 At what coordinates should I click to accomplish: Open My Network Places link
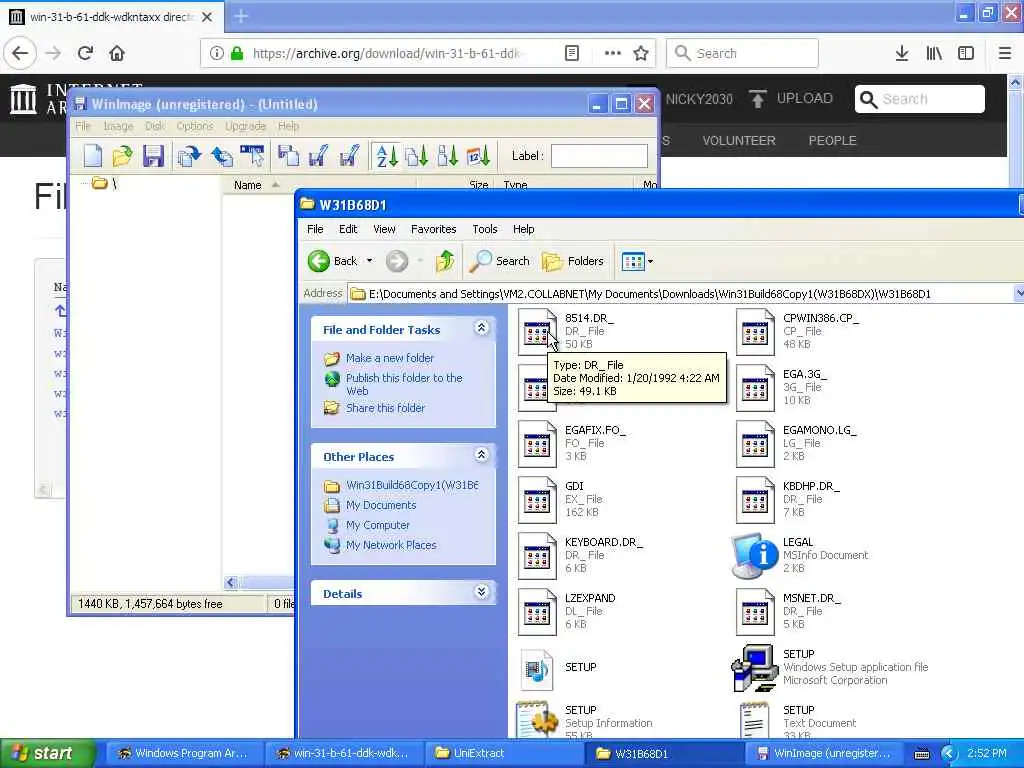(x=391, y=545)
